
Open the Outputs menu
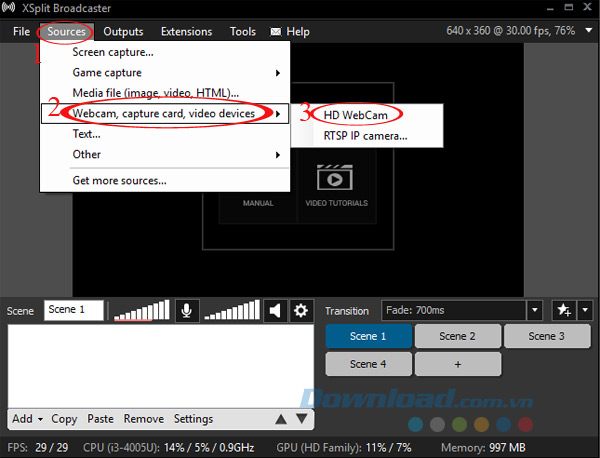[x=123, y=31]
